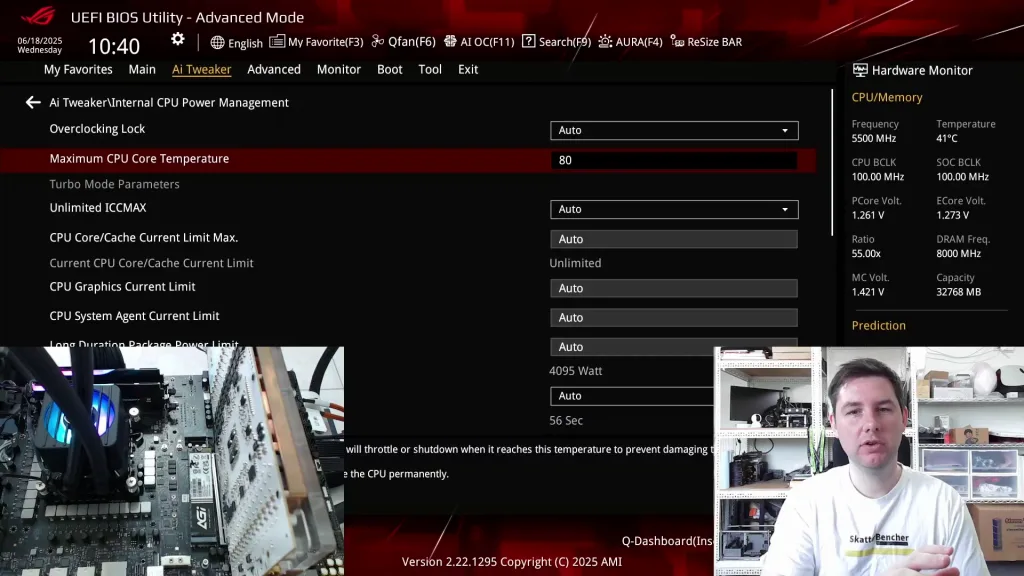The width and height of the screenshot is (1024, 576).
Task: Click the back arrow beside Ai Tweaker path
Action: [x=33, y=103]
